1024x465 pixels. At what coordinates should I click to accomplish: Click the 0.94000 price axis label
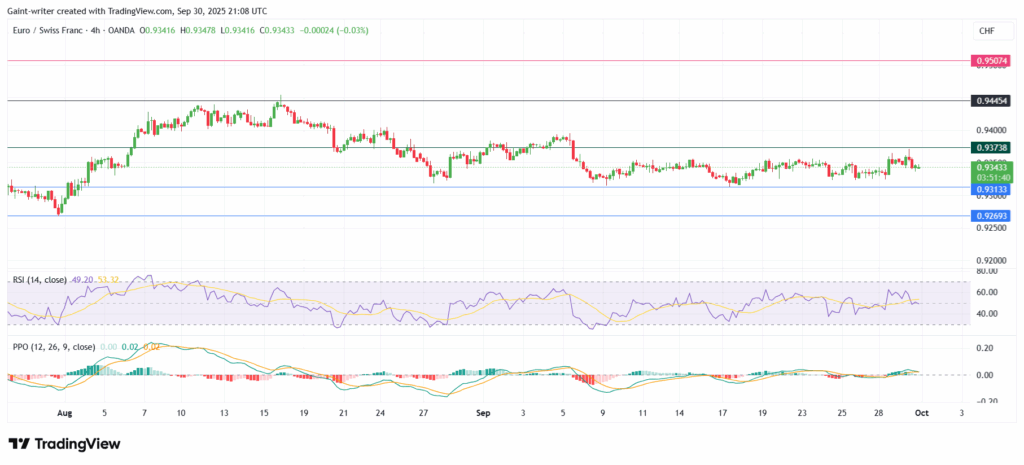(991, 129)
